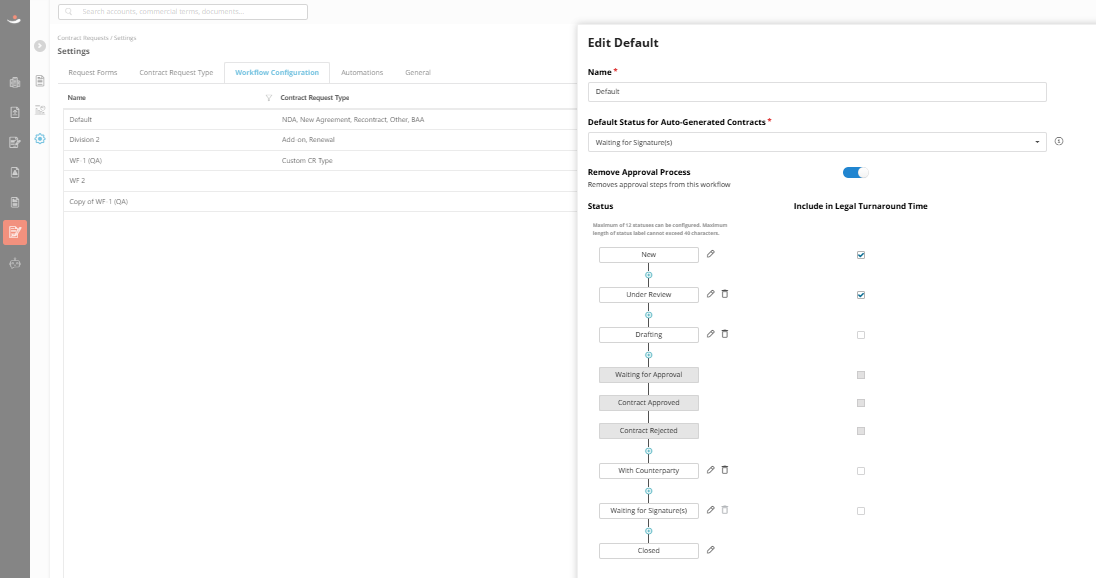This screenshot has width=1096, height=578.
Task: Add a status before With Counterparty
Action: click(649, 451)
